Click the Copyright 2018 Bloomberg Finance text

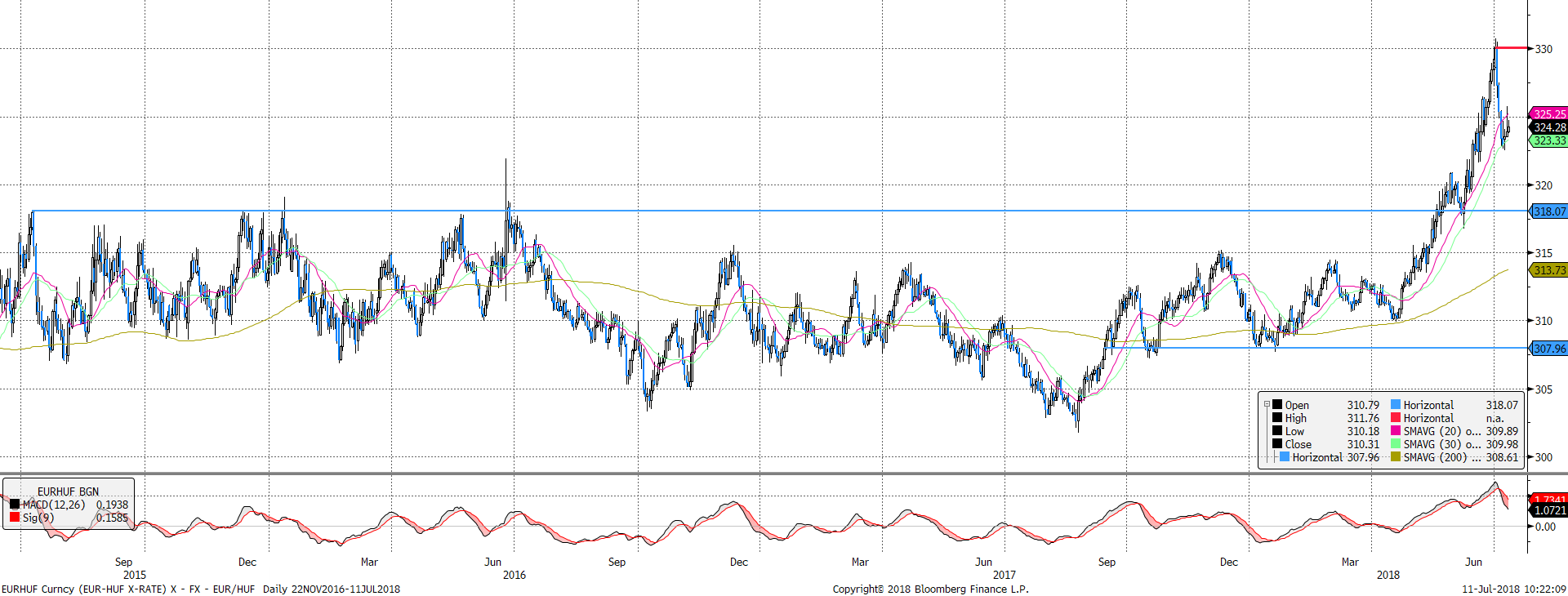point(931,589)
